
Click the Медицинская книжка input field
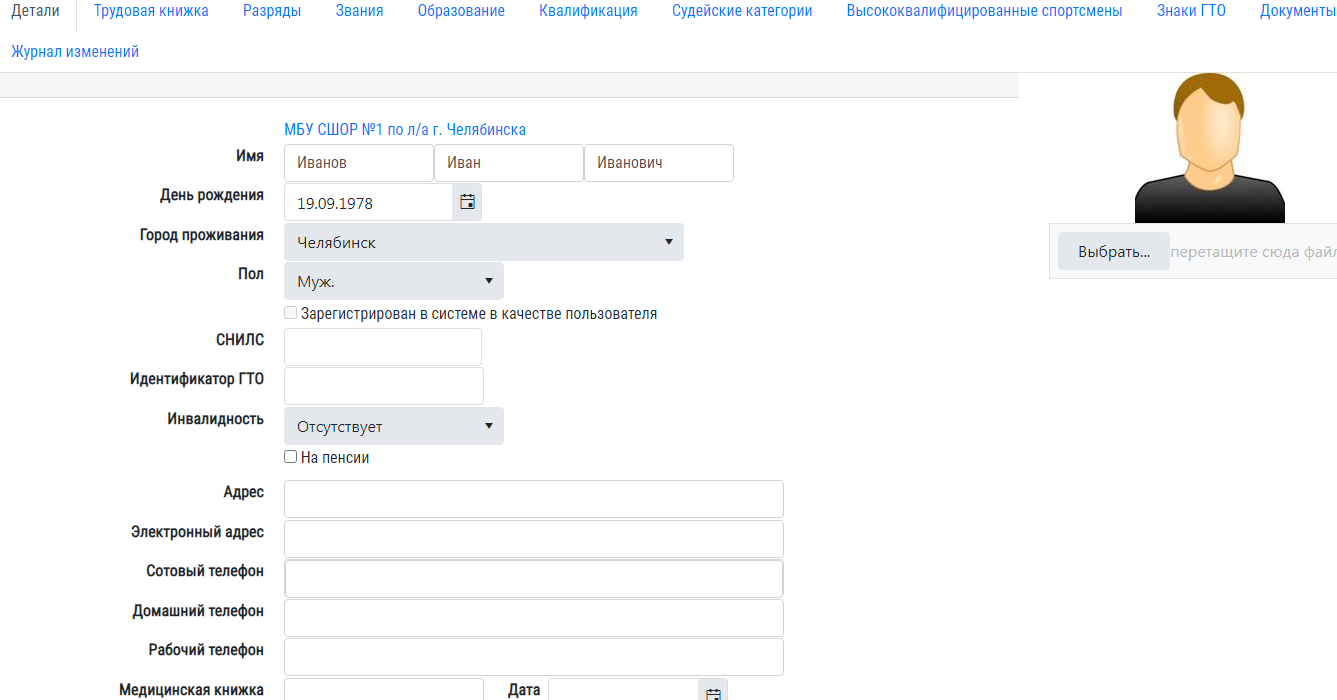coord(384,690)
